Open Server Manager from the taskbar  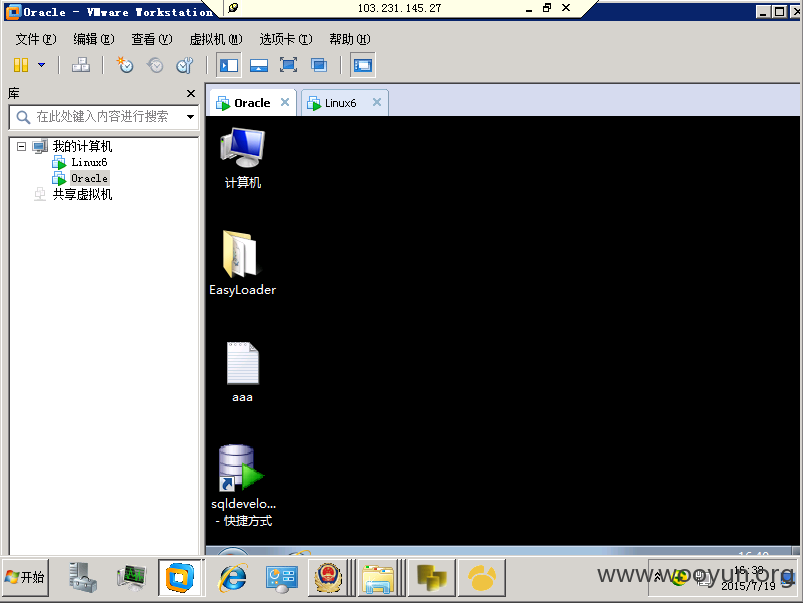coord(82,578)
